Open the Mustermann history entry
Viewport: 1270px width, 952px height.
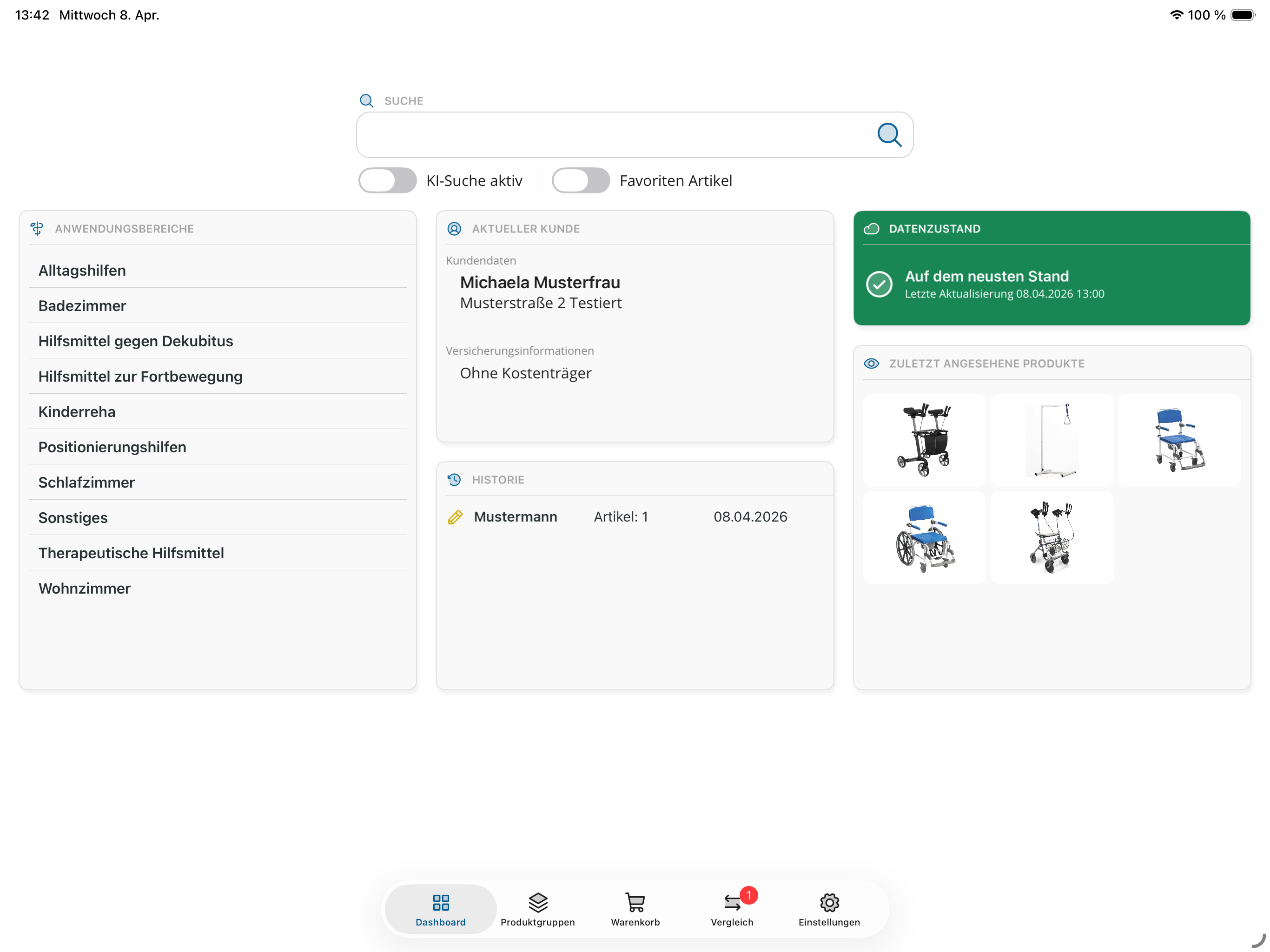tap(635, 517)
